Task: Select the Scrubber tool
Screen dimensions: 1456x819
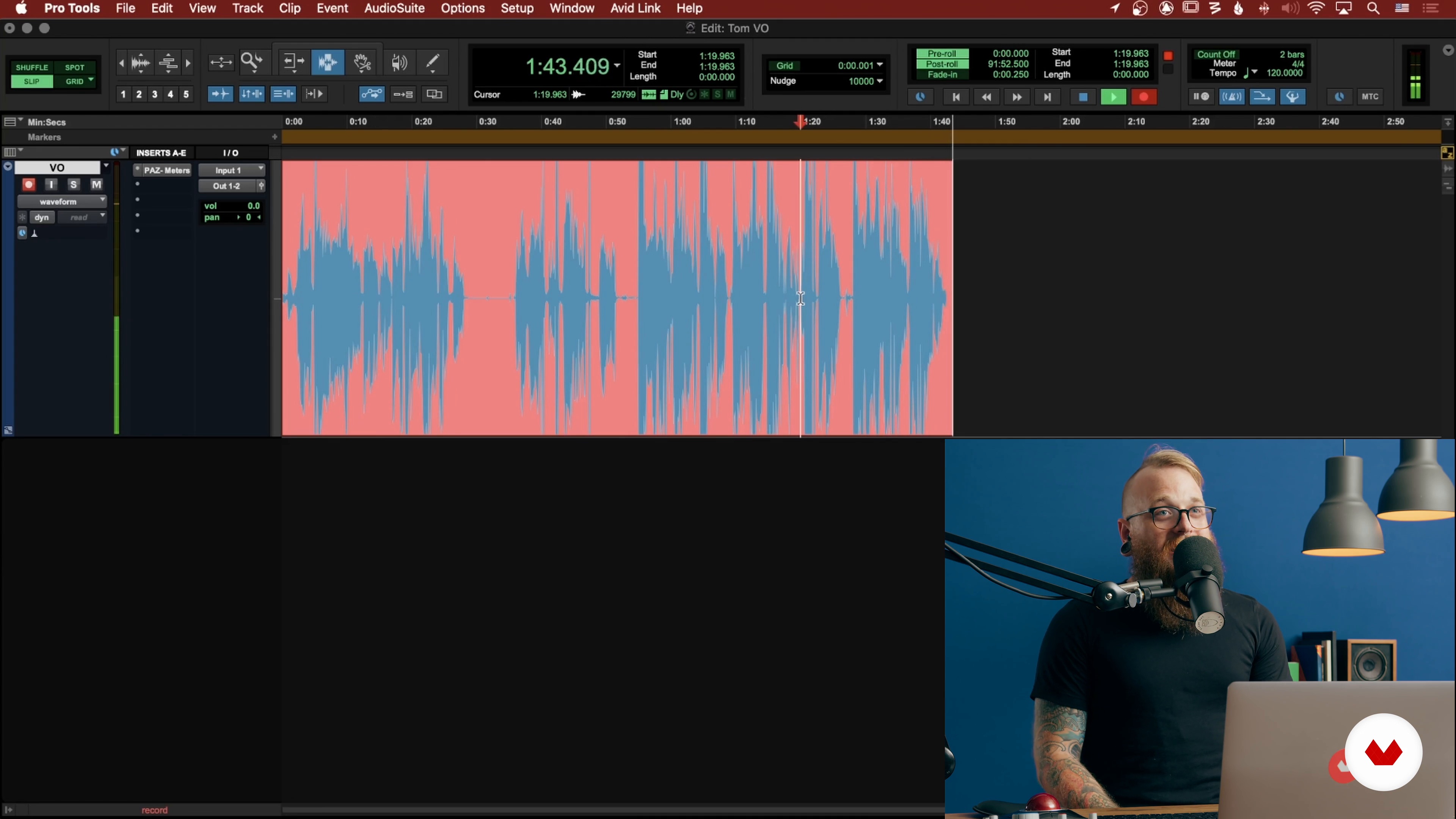Action: 399,62
